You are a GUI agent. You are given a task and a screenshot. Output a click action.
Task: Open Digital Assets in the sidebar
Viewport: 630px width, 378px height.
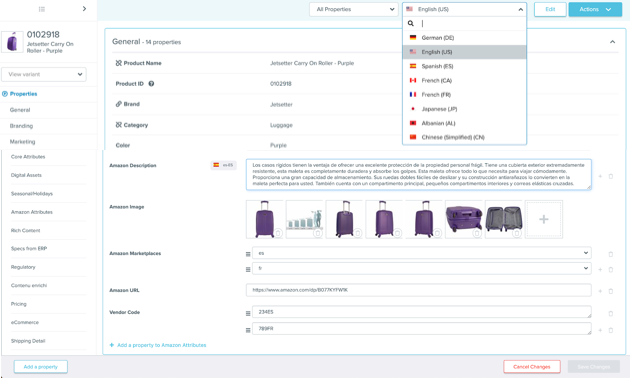click(x=26, y=175)
